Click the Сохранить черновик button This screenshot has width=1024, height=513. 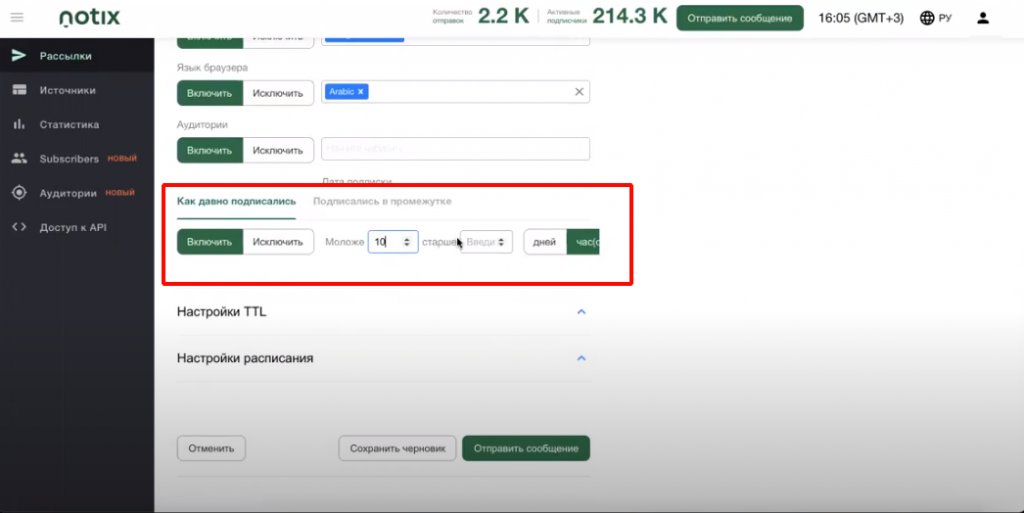(397, 448)
